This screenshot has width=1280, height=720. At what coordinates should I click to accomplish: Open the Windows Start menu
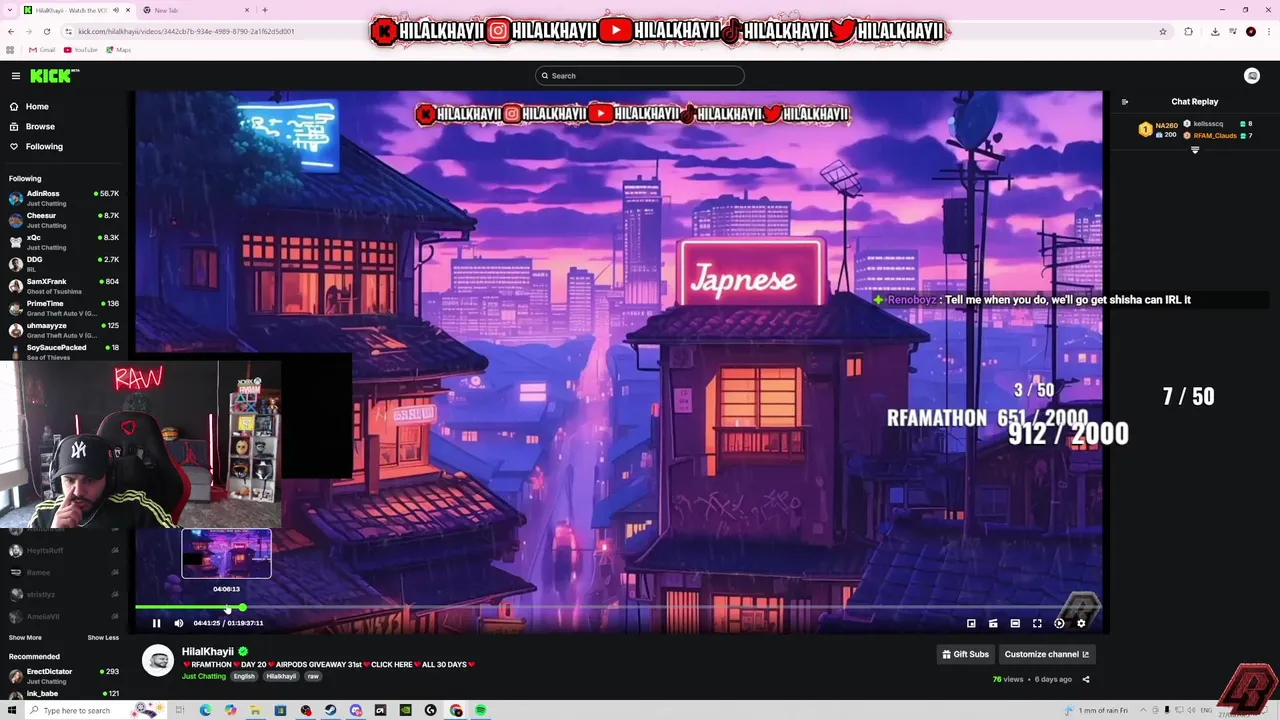click(11, 710)
